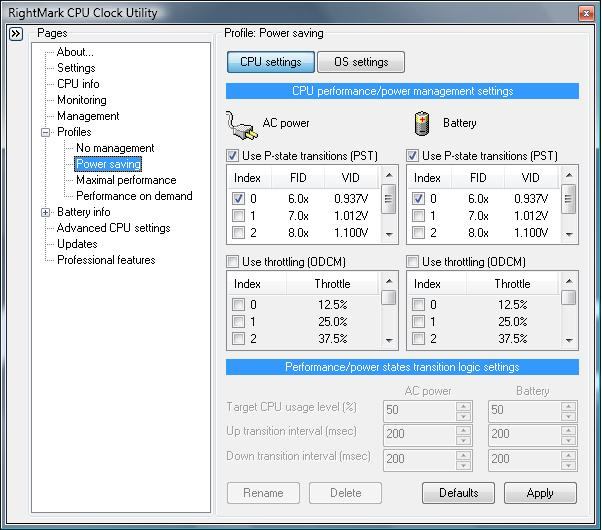This screenshot has width=602, height=530.
Task: Toggle Battery Use P-state transitions checkbox
Action: click(412, 156)
